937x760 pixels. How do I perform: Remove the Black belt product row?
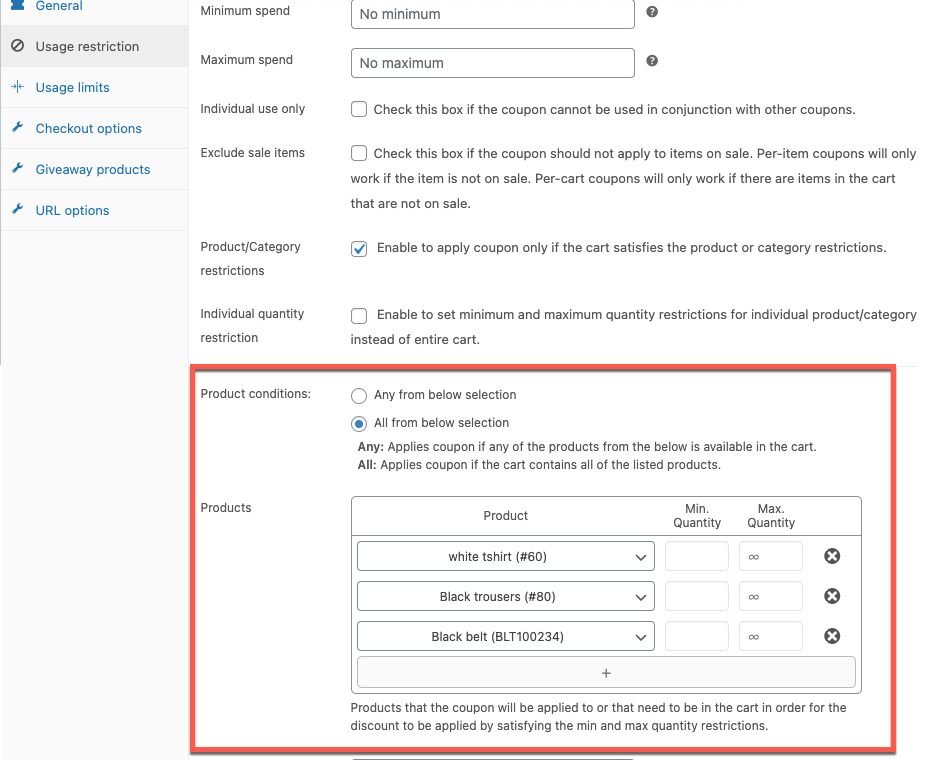pos(832,636)
